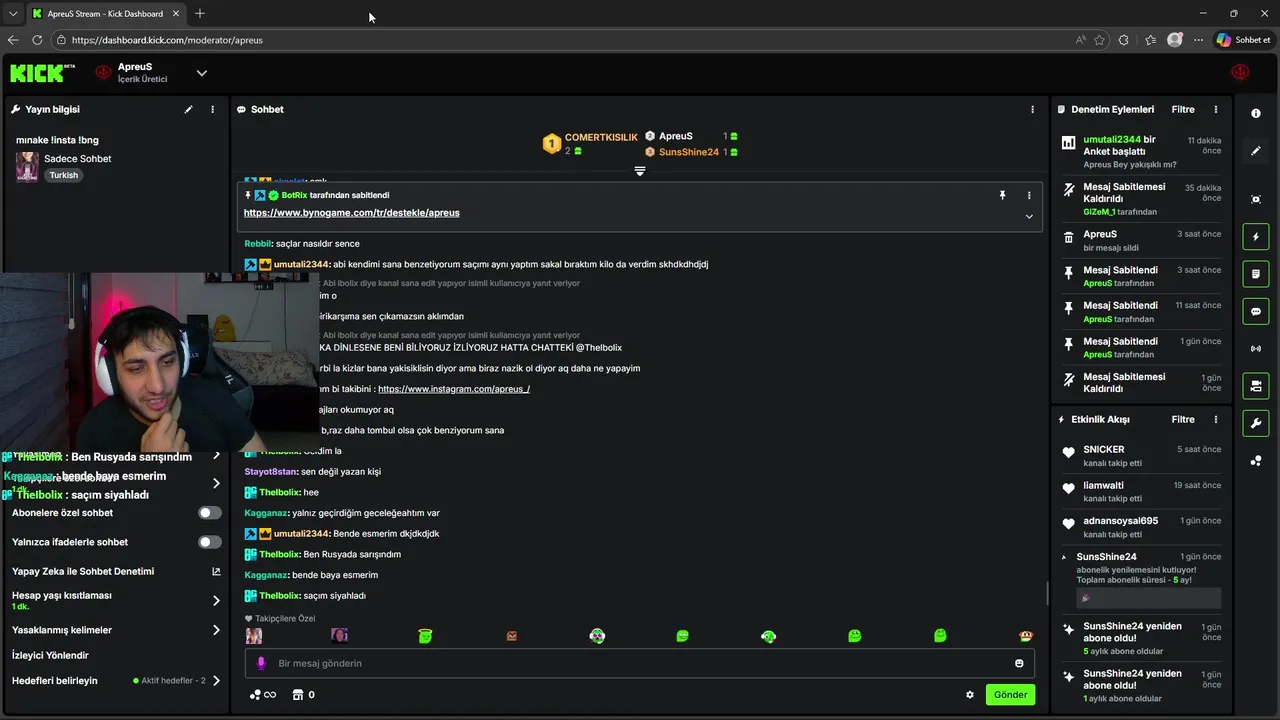Open the info icon in right sidebar
Screen dimensions: 1280x720
(1256, 114)
